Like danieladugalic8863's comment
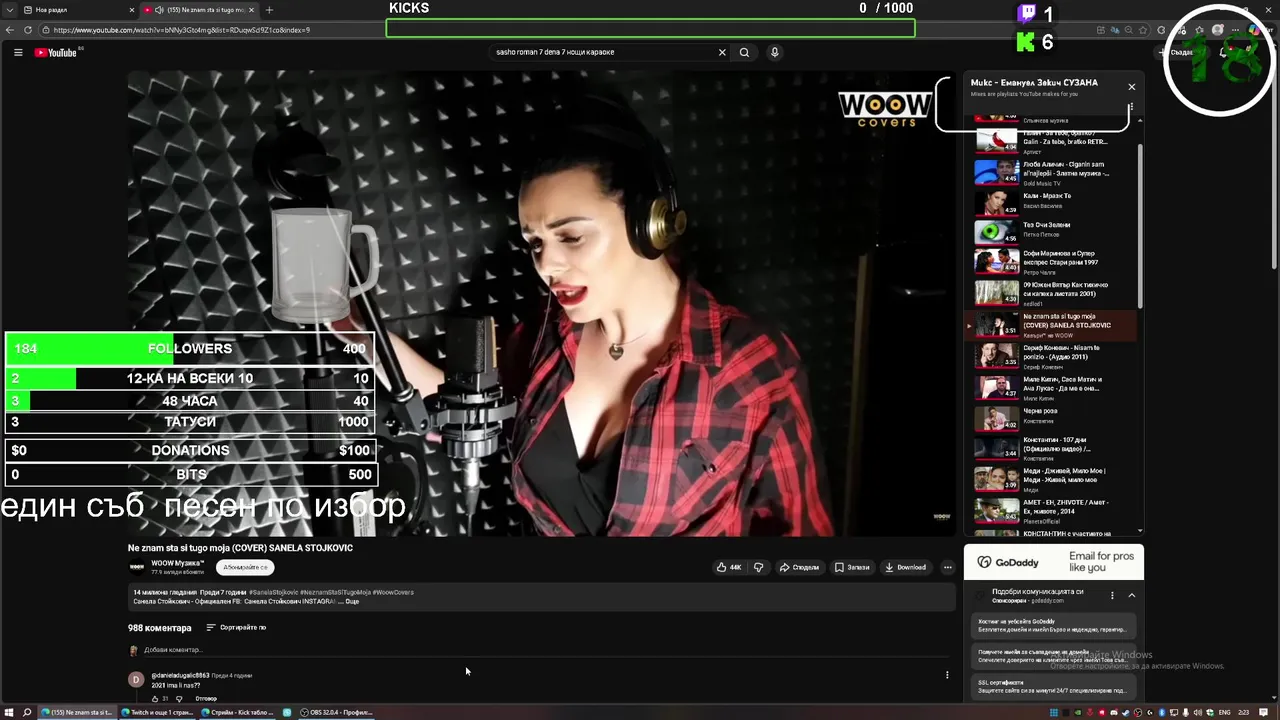The image size is (1280, 720). pyautogui.click(x=155, y=698)
